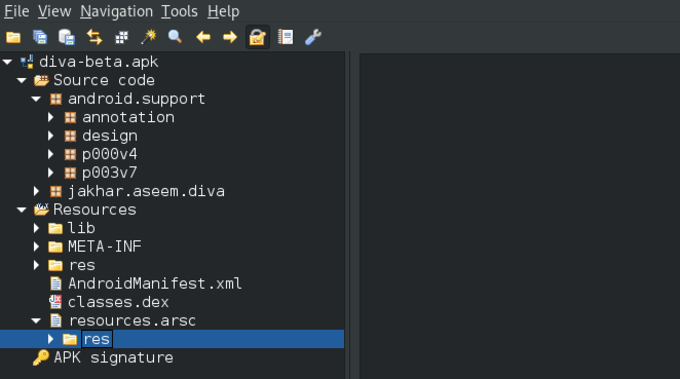The height and width of the screenshot is (379, 680).
Task: Click the android.support package icon
Action: tap(56, 99)
